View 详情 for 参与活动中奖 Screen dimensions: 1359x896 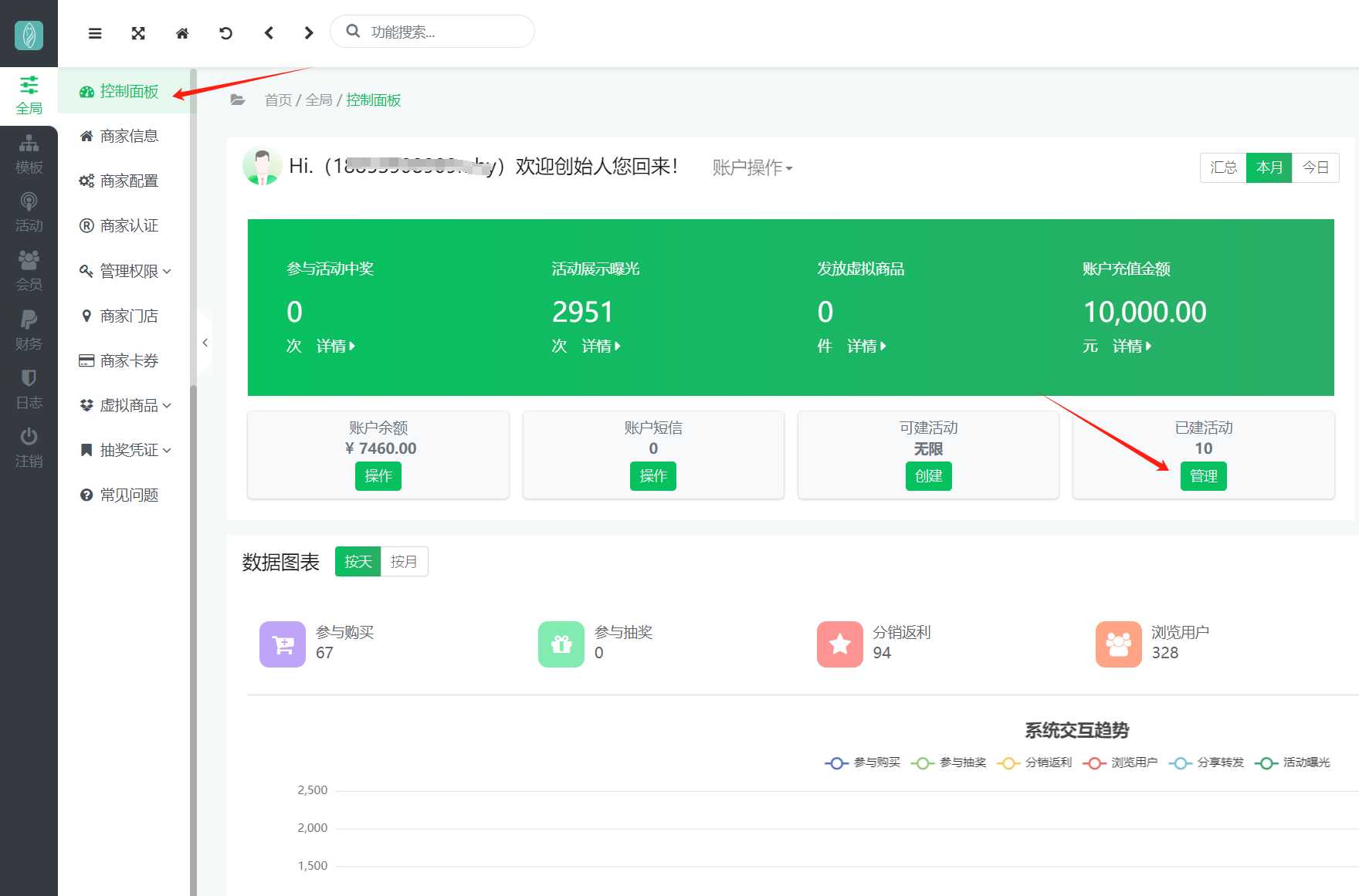tap(336, 347)
